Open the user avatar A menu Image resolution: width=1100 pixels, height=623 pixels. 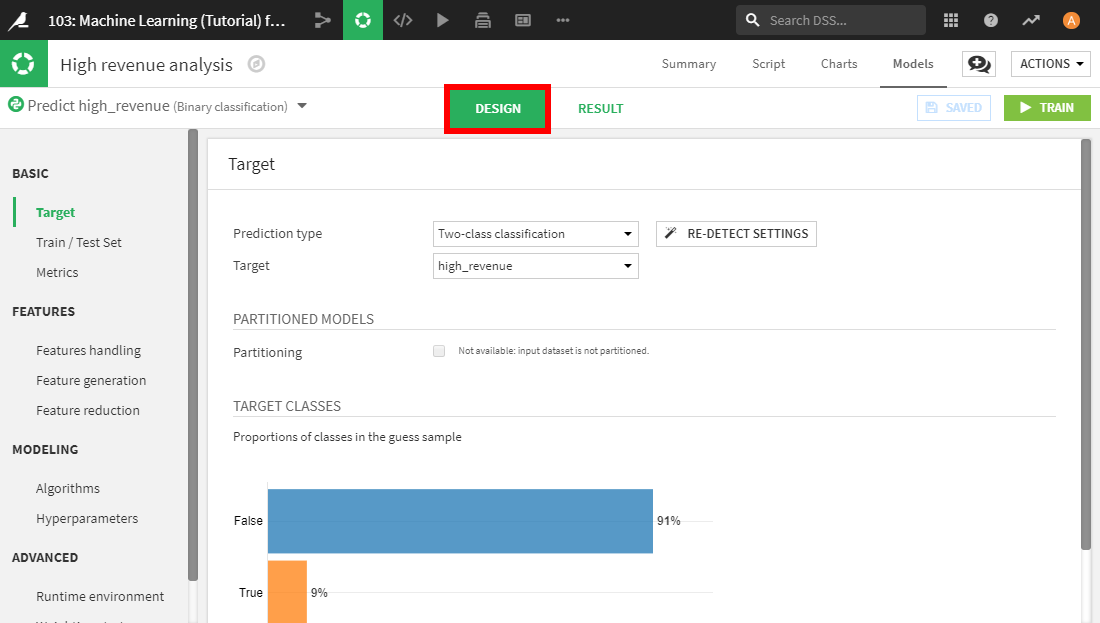[x=1071, y=20]
